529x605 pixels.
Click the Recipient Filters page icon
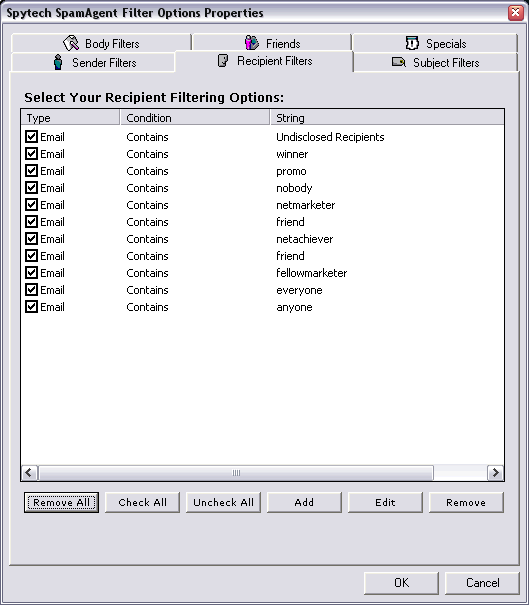(223, 61)
